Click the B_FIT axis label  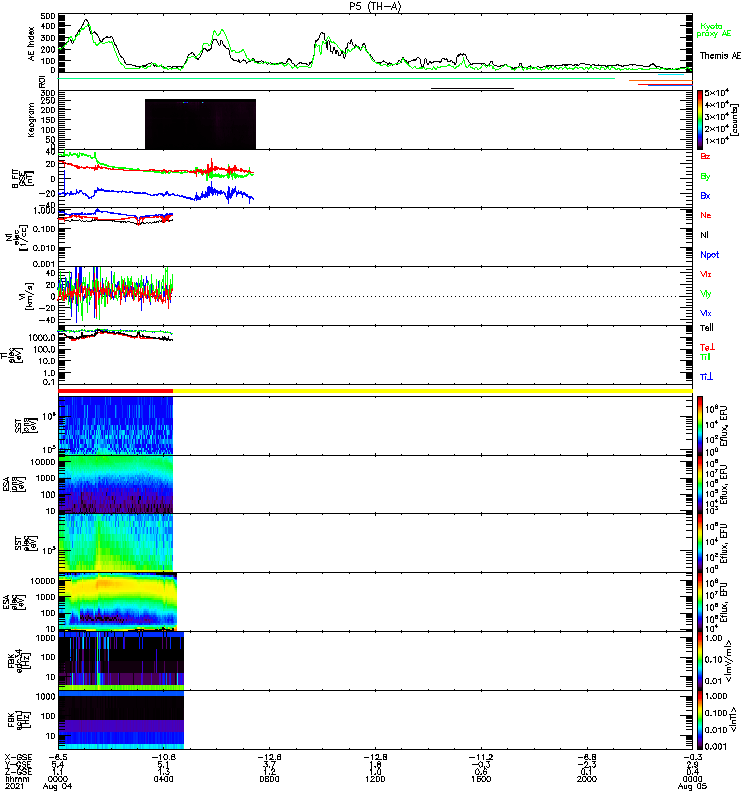tap(22, 179)
